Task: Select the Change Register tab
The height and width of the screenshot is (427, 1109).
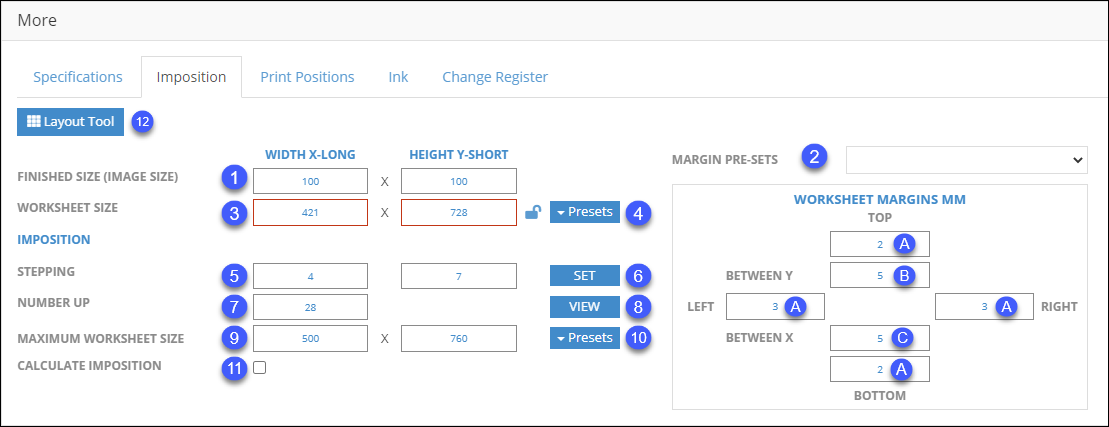Action: coord(495,77)
